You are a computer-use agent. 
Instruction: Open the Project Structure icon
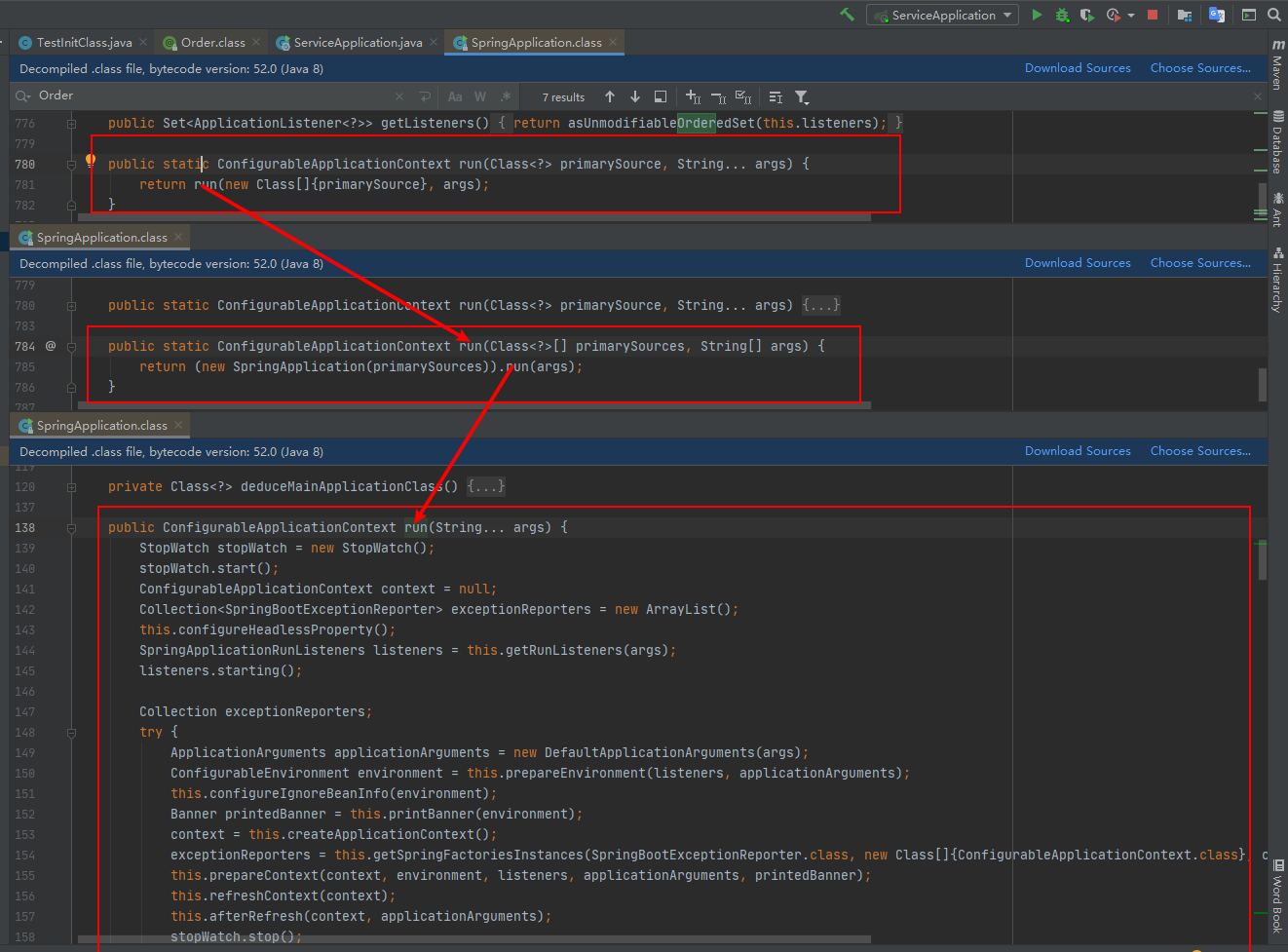pos(1185,15)
